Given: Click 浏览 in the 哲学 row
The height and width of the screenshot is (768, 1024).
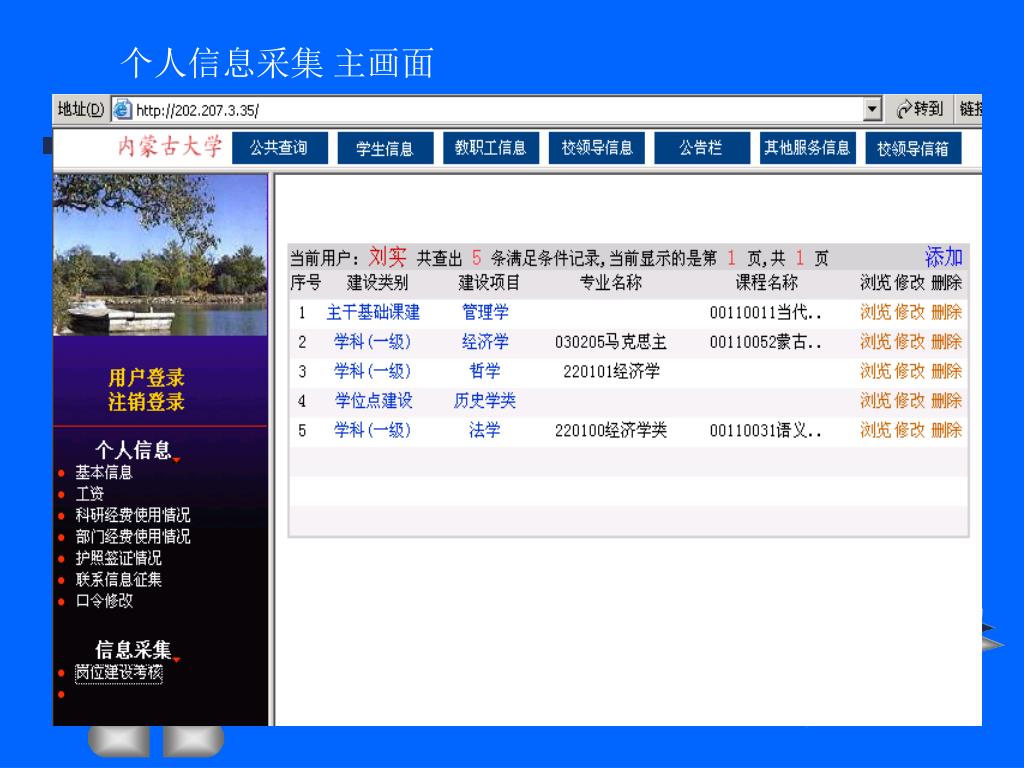Looking at the screenshot, I should [x=875, y=371].
